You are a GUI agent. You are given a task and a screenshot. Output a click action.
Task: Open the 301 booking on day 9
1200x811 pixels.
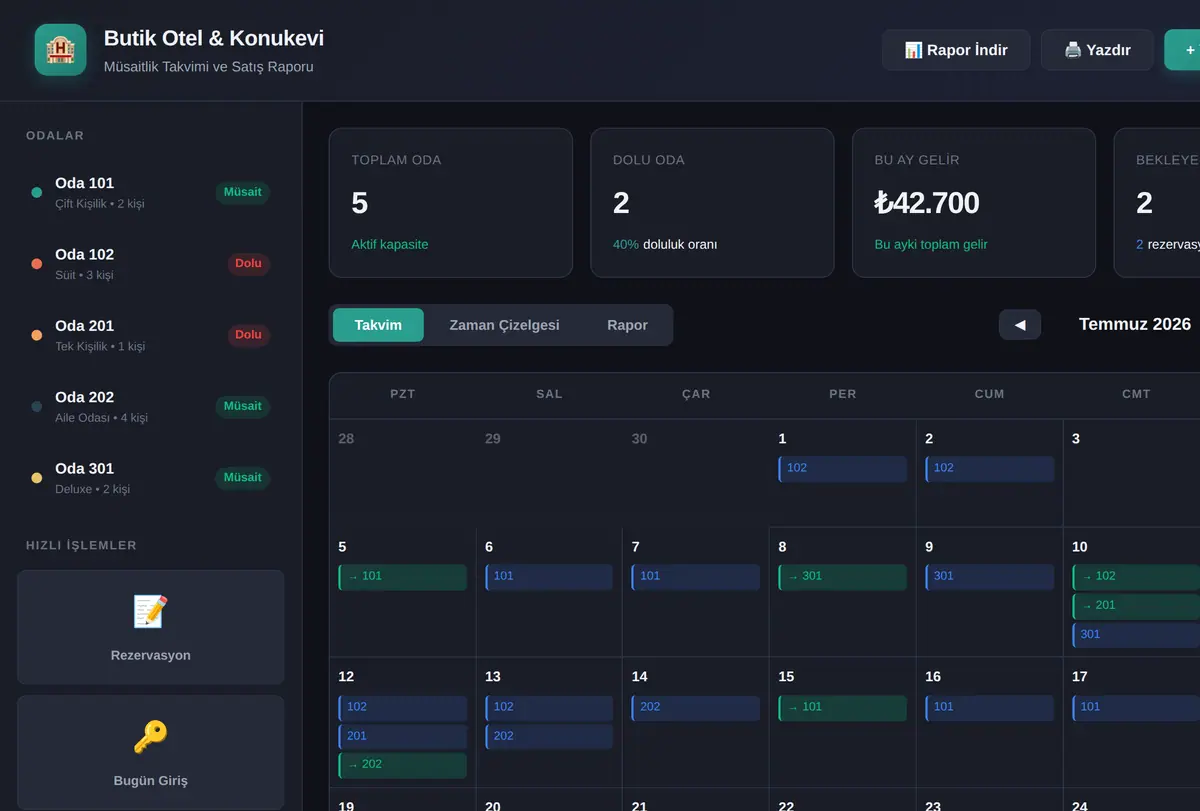pos(990,577)
